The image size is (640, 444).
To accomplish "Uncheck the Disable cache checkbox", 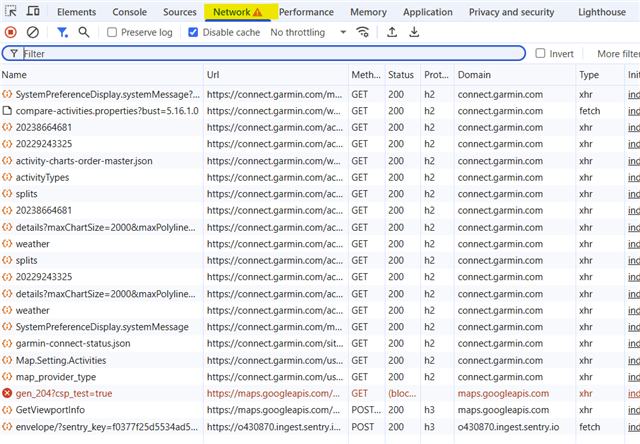I will (x=194, y=32).
